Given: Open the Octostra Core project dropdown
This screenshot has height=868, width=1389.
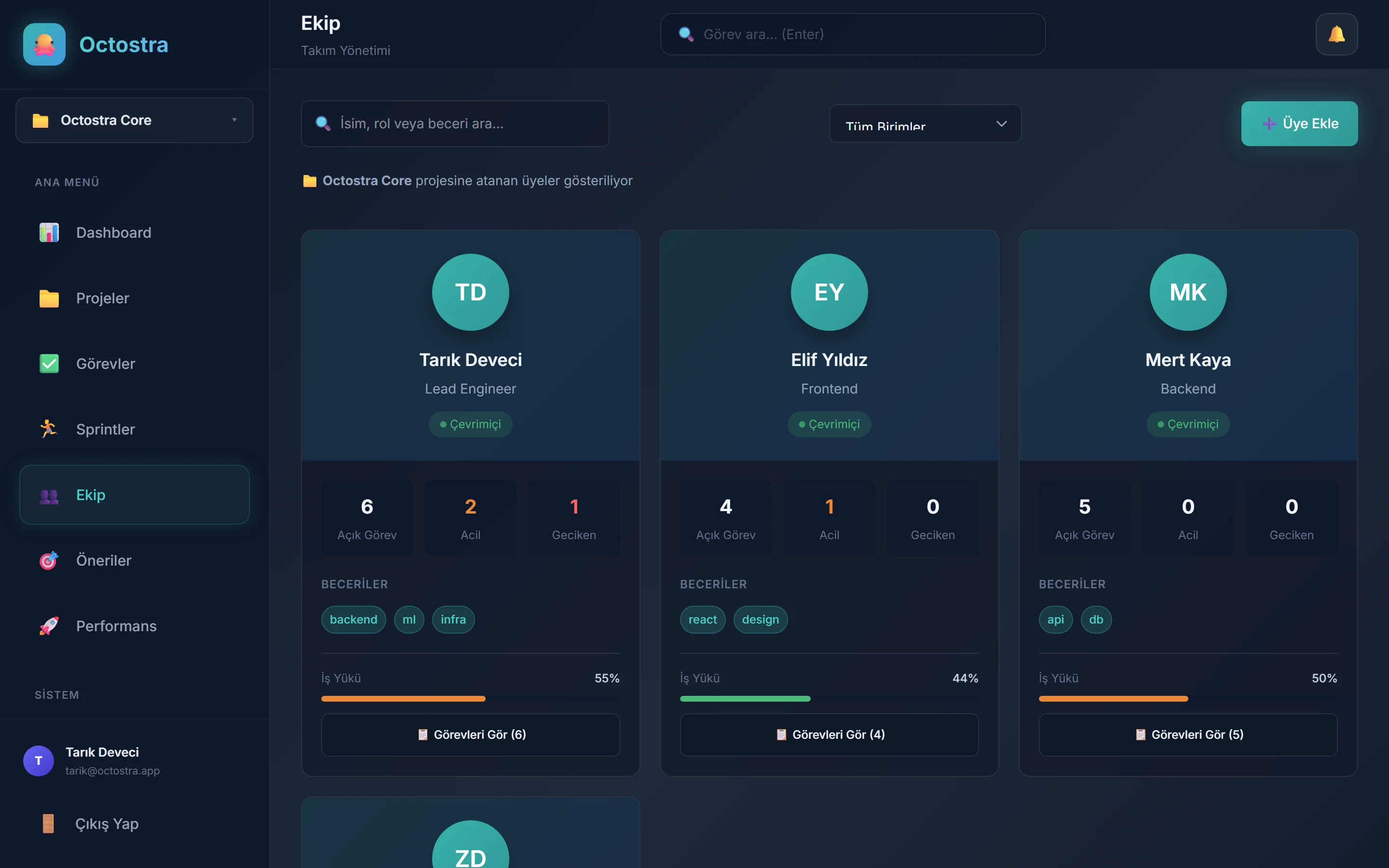Looking at the screenshot, I should click(134, 120).
